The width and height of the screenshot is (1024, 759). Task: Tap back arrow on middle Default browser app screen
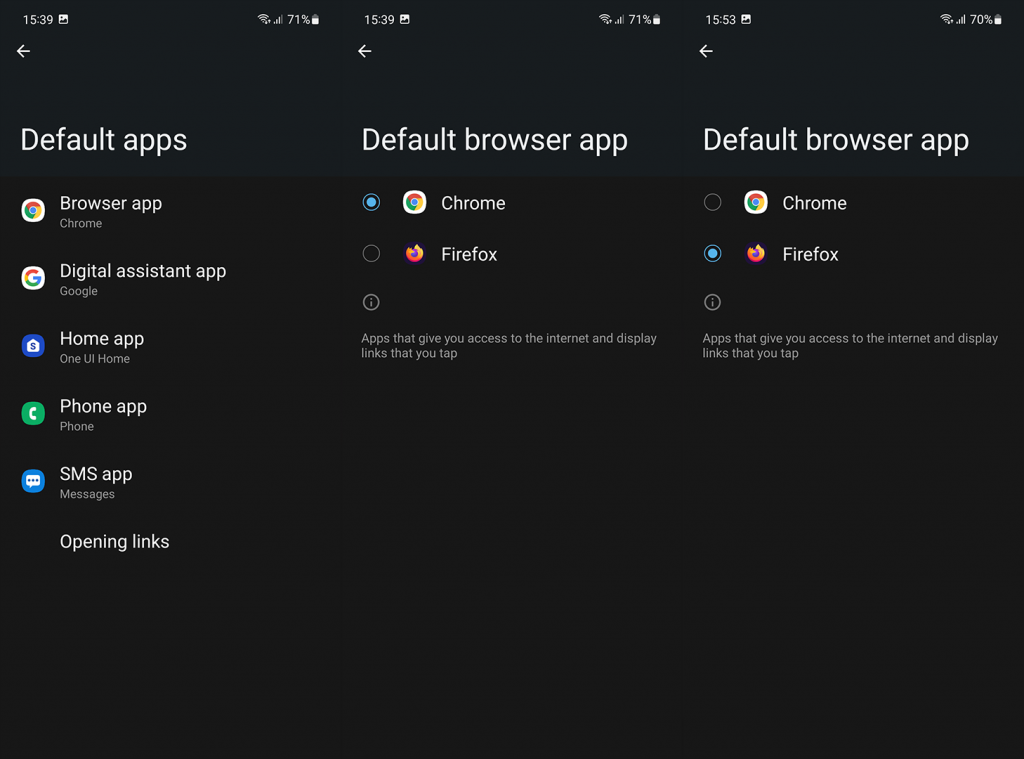click(365, 51)
